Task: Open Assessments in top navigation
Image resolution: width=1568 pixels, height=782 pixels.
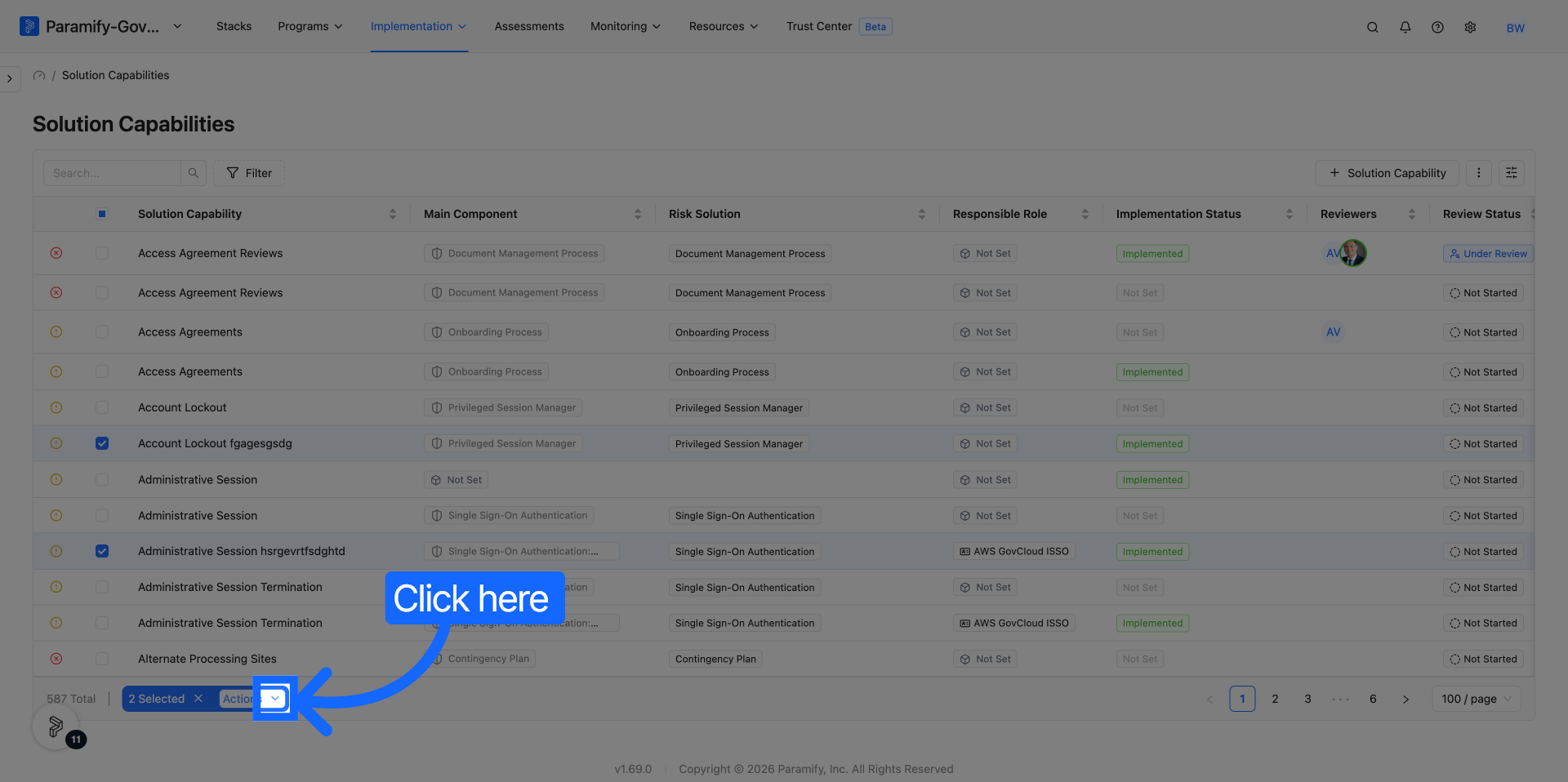Action: (x=529, y=26)
